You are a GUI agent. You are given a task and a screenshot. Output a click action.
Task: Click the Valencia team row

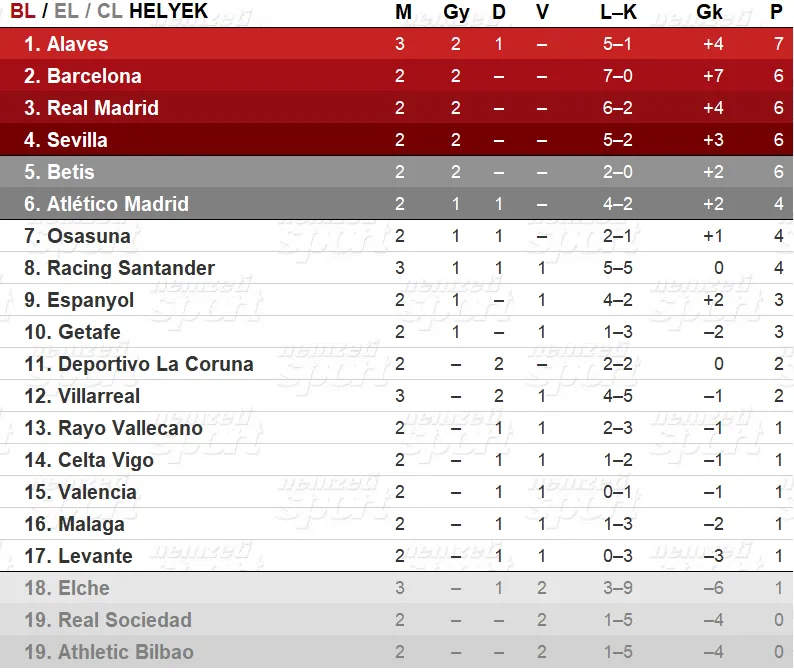pos(396,492)
